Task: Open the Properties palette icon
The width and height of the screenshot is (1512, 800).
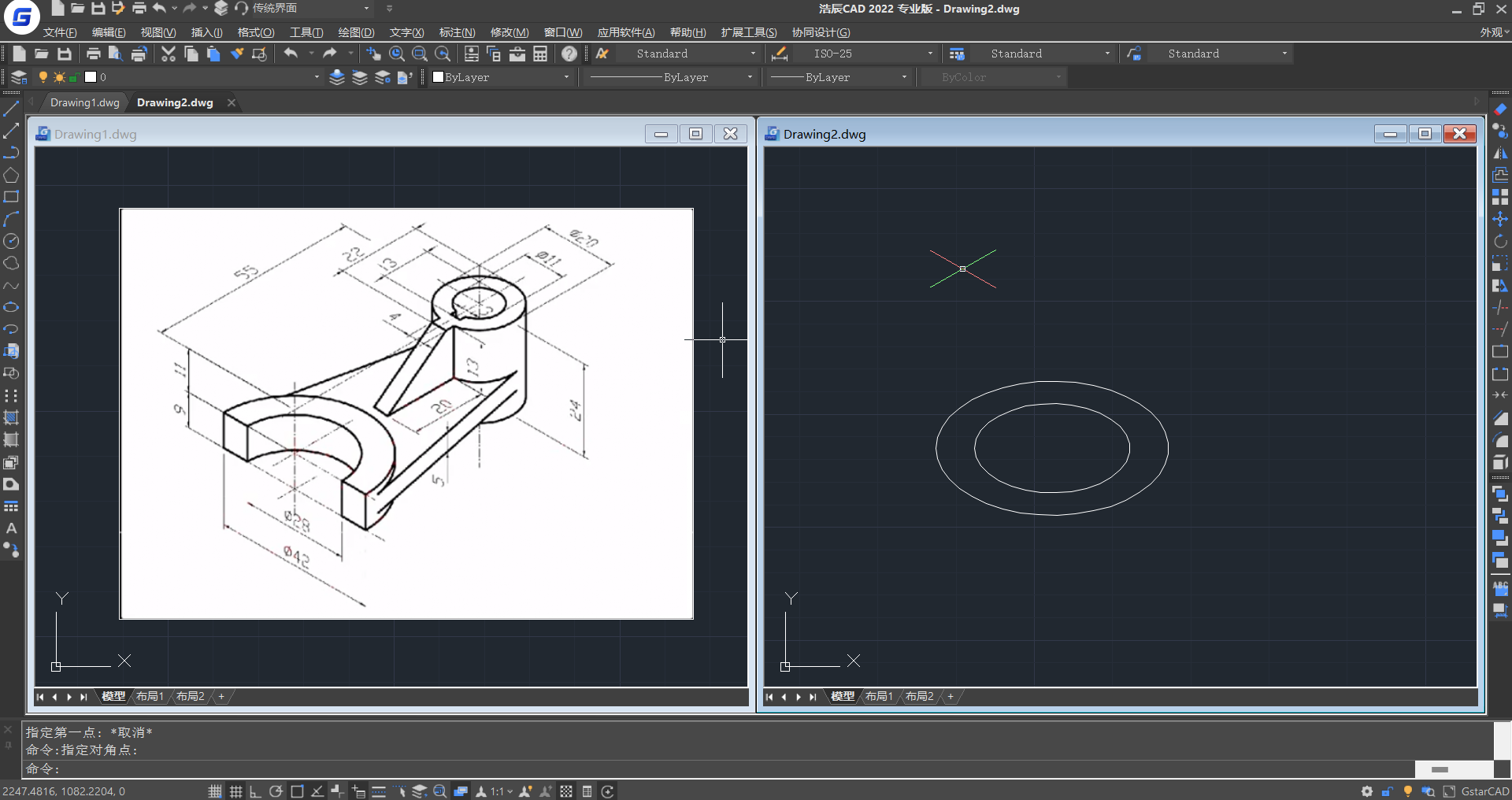Action: click(x=471, y=54)
